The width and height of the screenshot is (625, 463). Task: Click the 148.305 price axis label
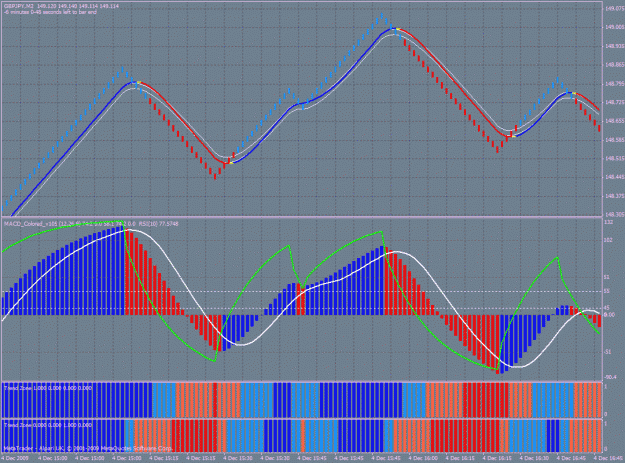click(x=614, y=214)
